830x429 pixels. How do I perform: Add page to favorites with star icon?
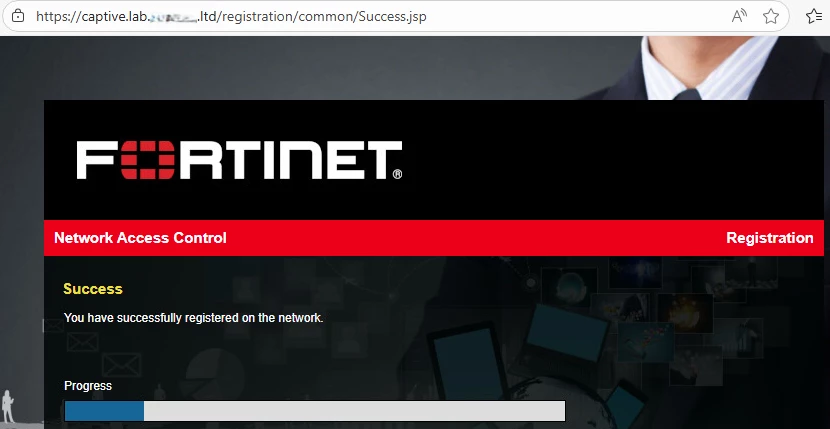pos(771,16)
